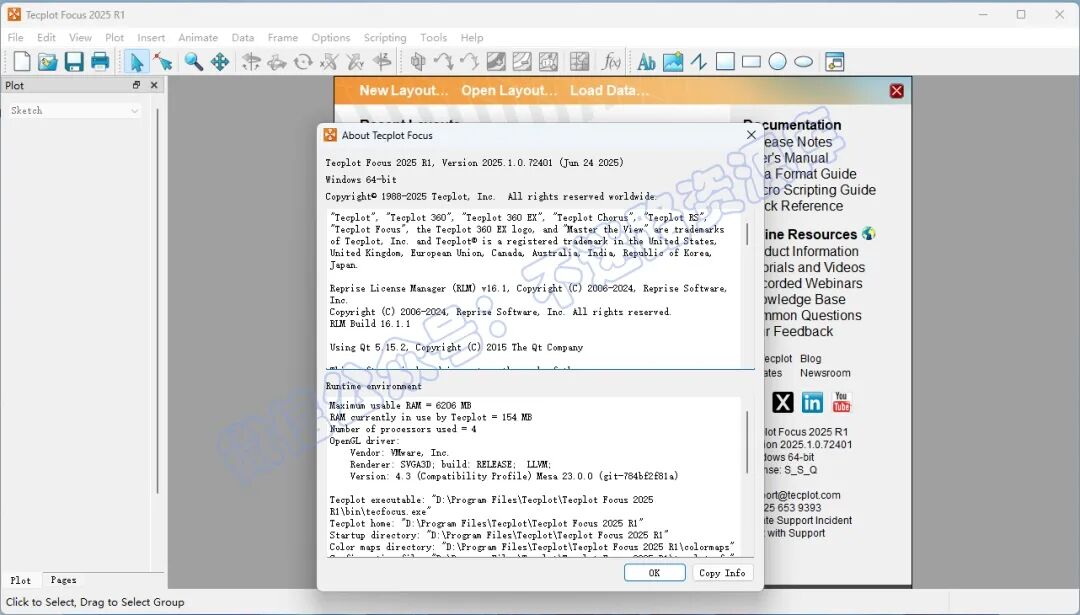This screenshot has height=615, width=1080.
Task: Click the f(x) equation icon
Action: click(611, 62)
